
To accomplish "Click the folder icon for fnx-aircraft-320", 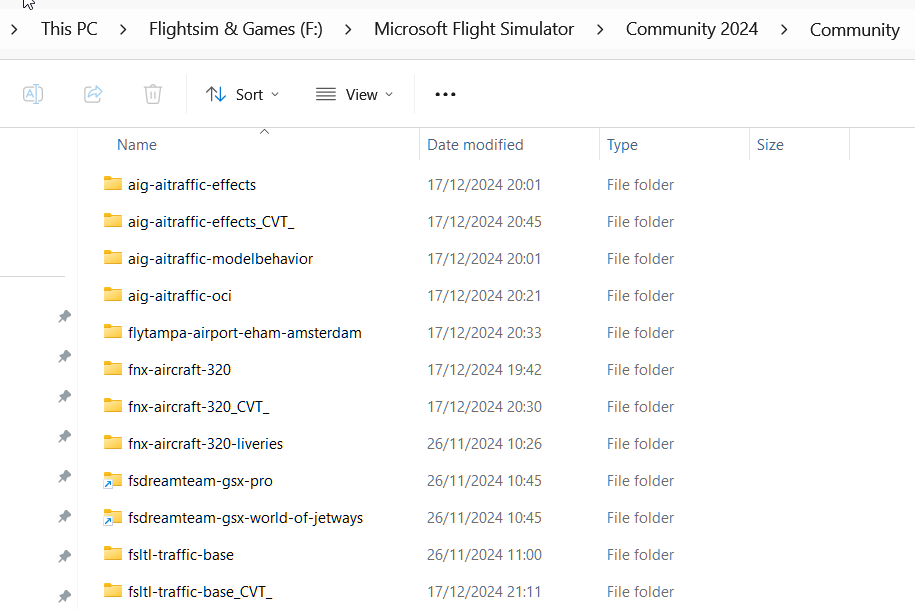I will point(113,369).
